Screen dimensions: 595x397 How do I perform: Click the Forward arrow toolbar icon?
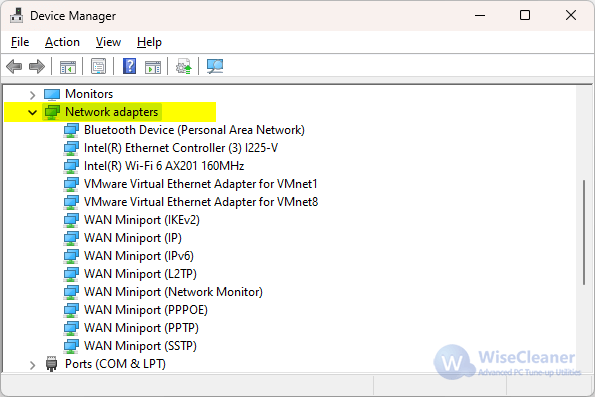pos(37,66)
